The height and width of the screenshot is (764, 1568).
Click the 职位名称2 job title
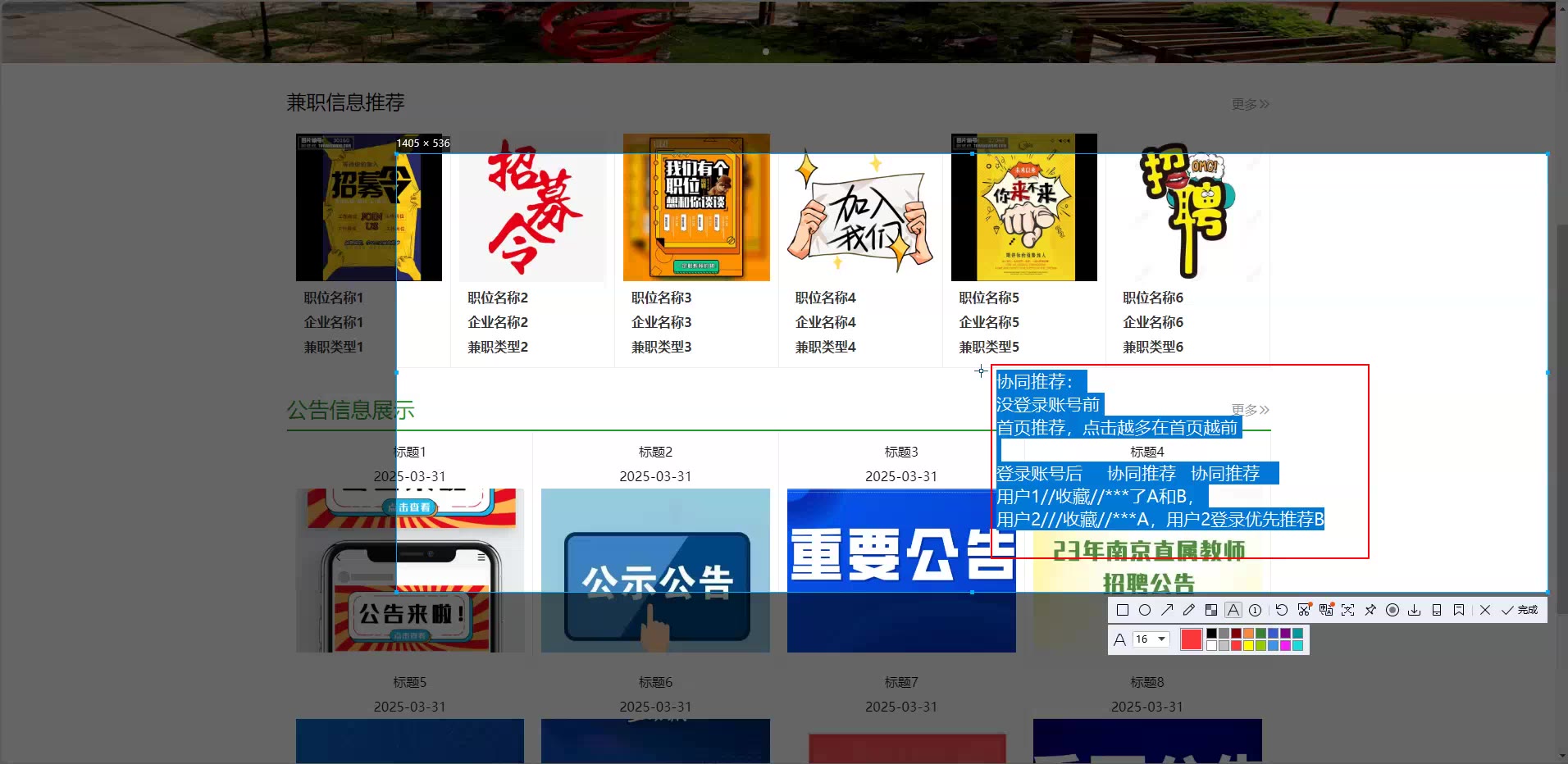[x=498, y=298]
